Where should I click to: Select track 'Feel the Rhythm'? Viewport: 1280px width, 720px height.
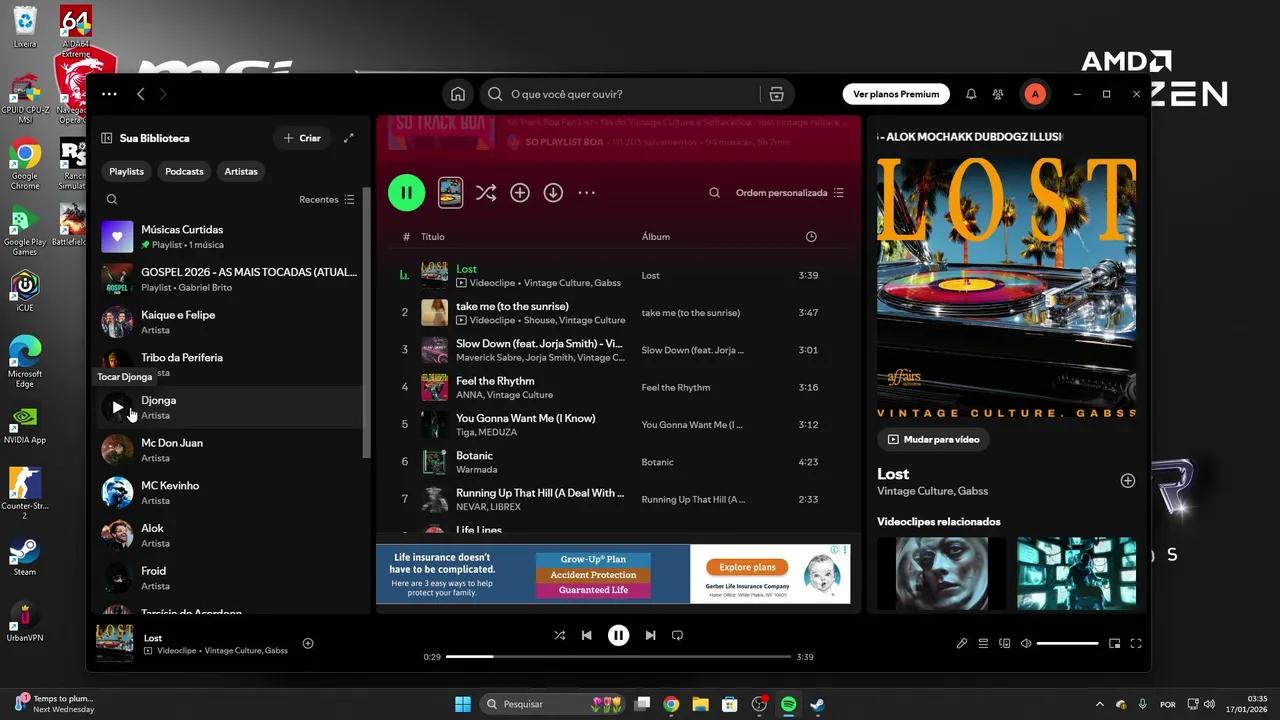(x=617, y=387)
